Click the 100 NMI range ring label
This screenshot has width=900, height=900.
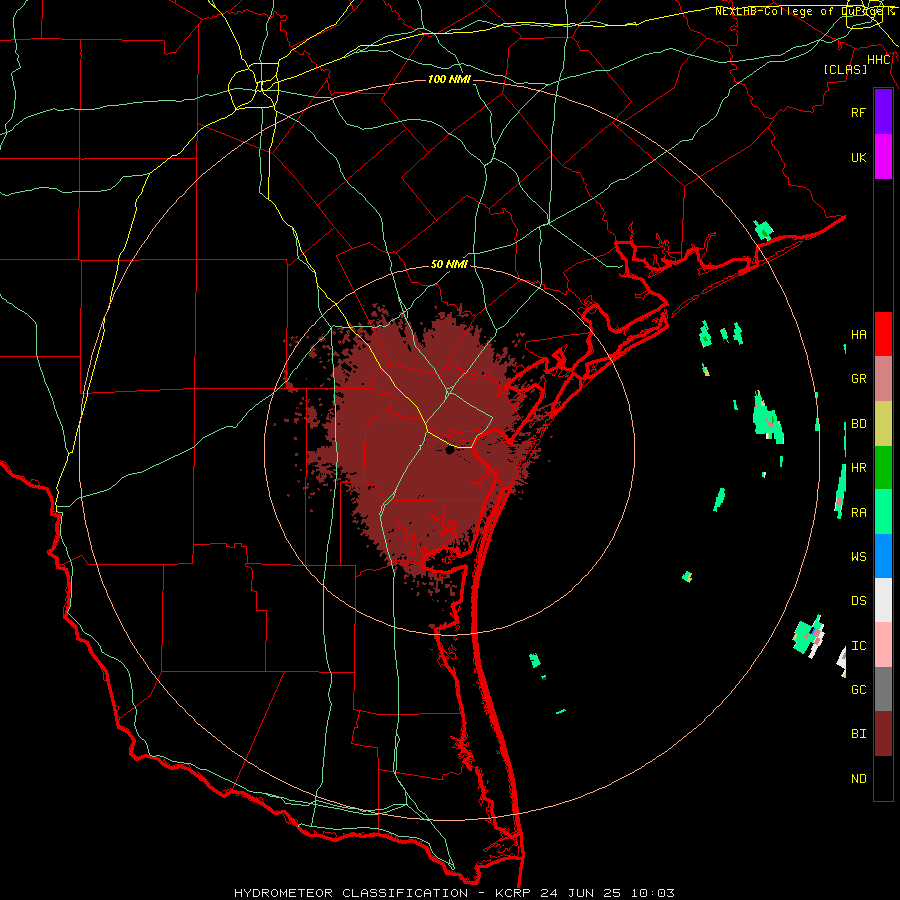(449, 79)
